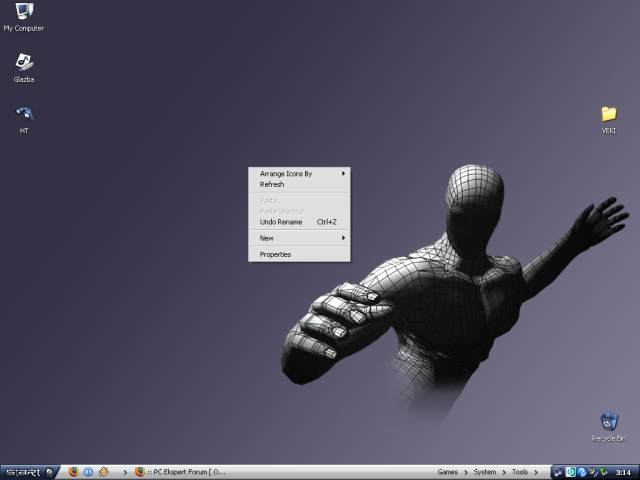This screenshot has height=480, width=640.
Task: Click the teal square system tray icon
Action: pyautogui.click(x=570, y=472)
